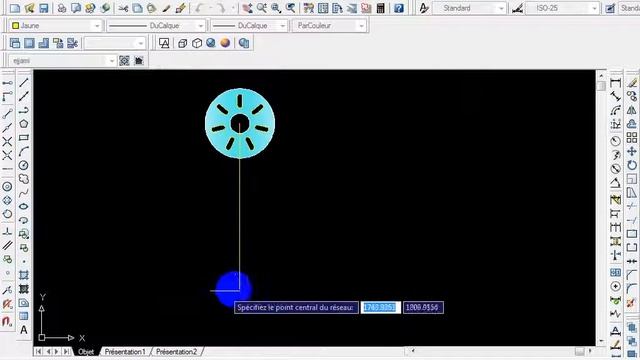The width and height of the screenshot is (640, 360).
Task: Select the Arc draw tool
Action: pyautogui.click(x=24, y=151)
